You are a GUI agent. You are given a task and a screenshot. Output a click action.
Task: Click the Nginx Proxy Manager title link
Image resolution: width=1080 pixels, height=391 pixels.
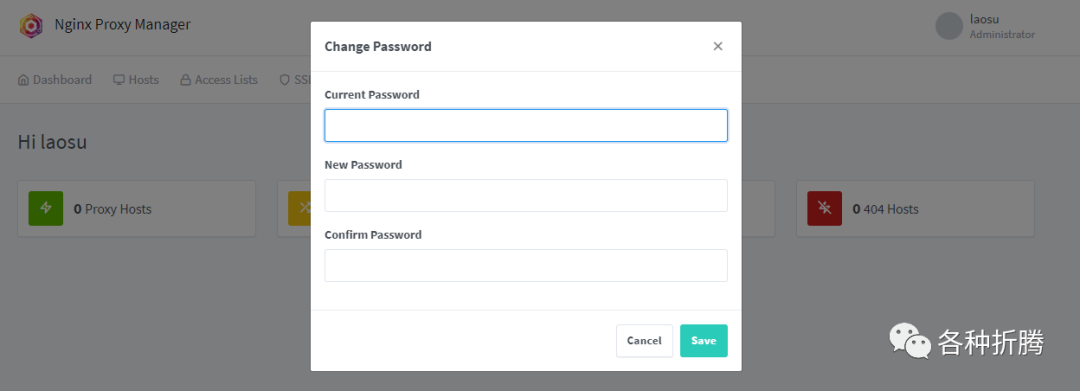123,25
